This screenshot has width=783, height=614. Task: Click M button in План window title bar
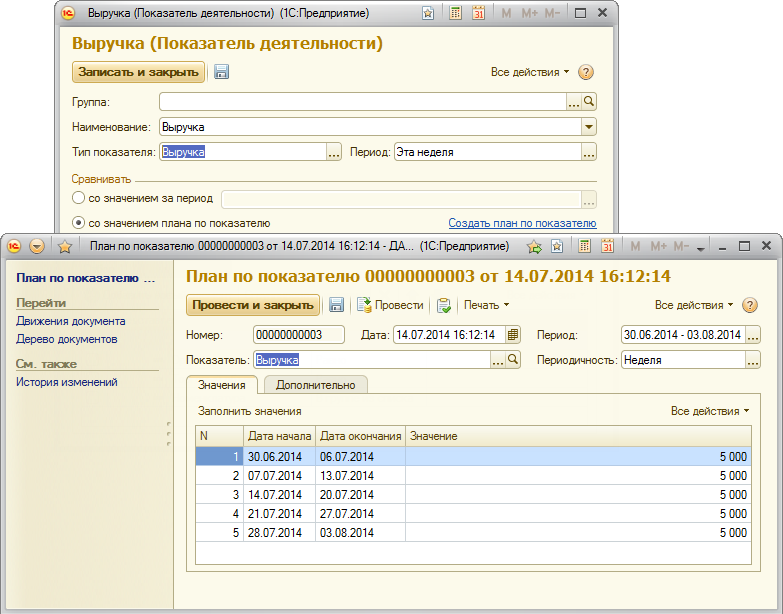tap(635, 246)
